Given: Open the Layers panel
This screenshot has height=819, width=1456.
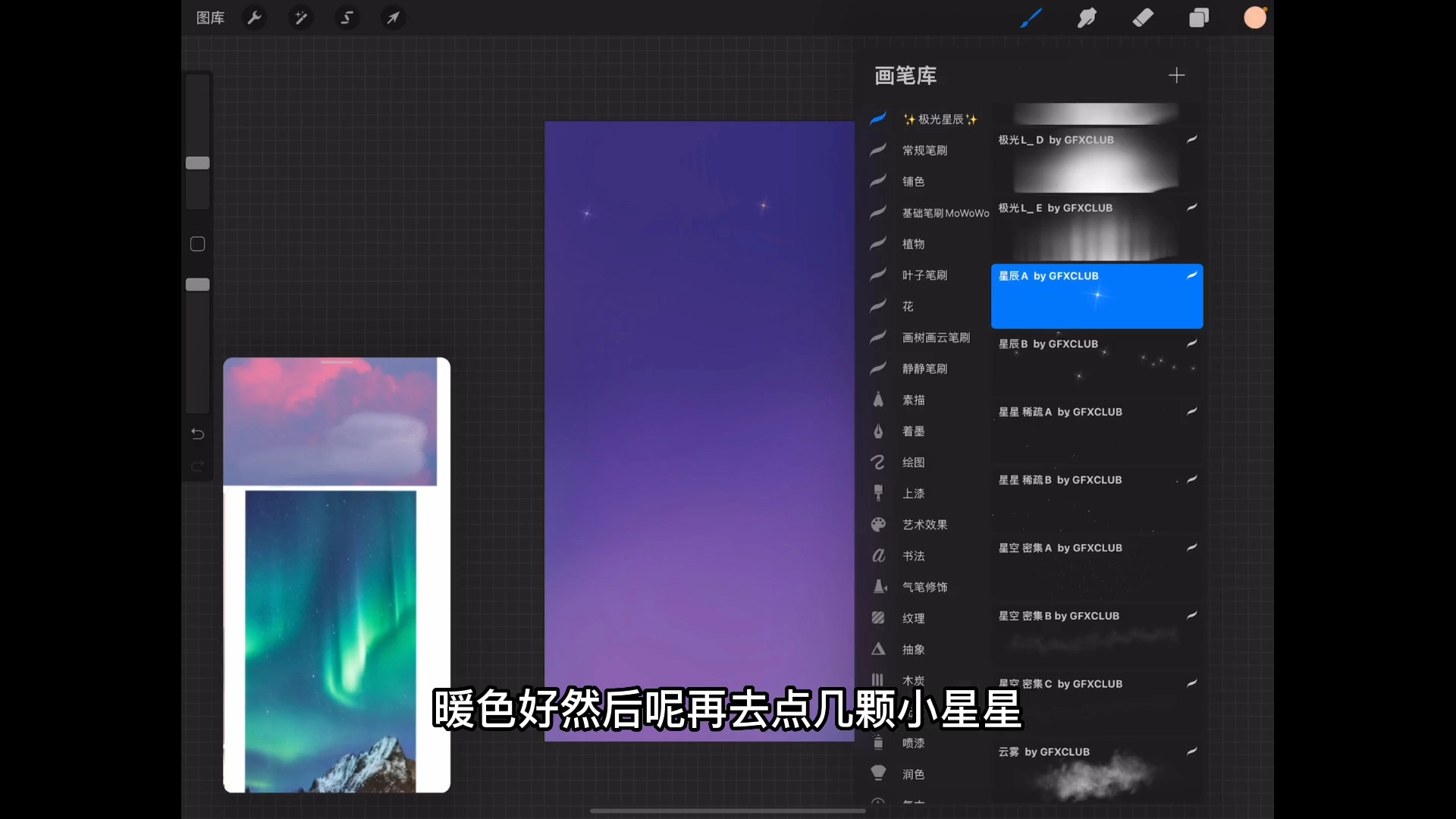Looking at the screenshot, I should coord(1199,17).
